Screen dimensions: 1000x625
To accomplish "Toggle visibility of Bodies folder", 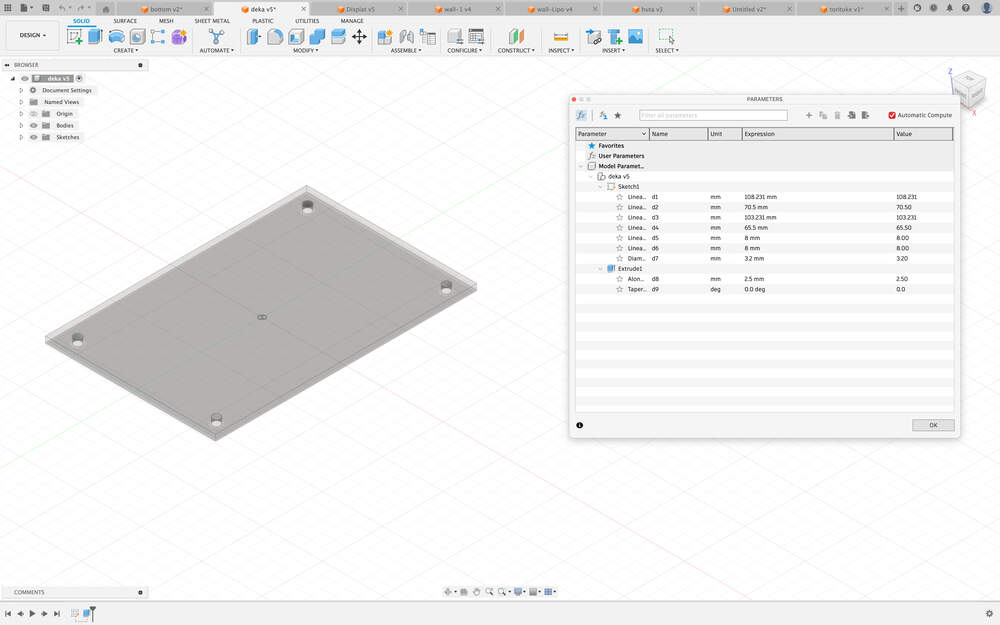I will (x=34, y=126).
